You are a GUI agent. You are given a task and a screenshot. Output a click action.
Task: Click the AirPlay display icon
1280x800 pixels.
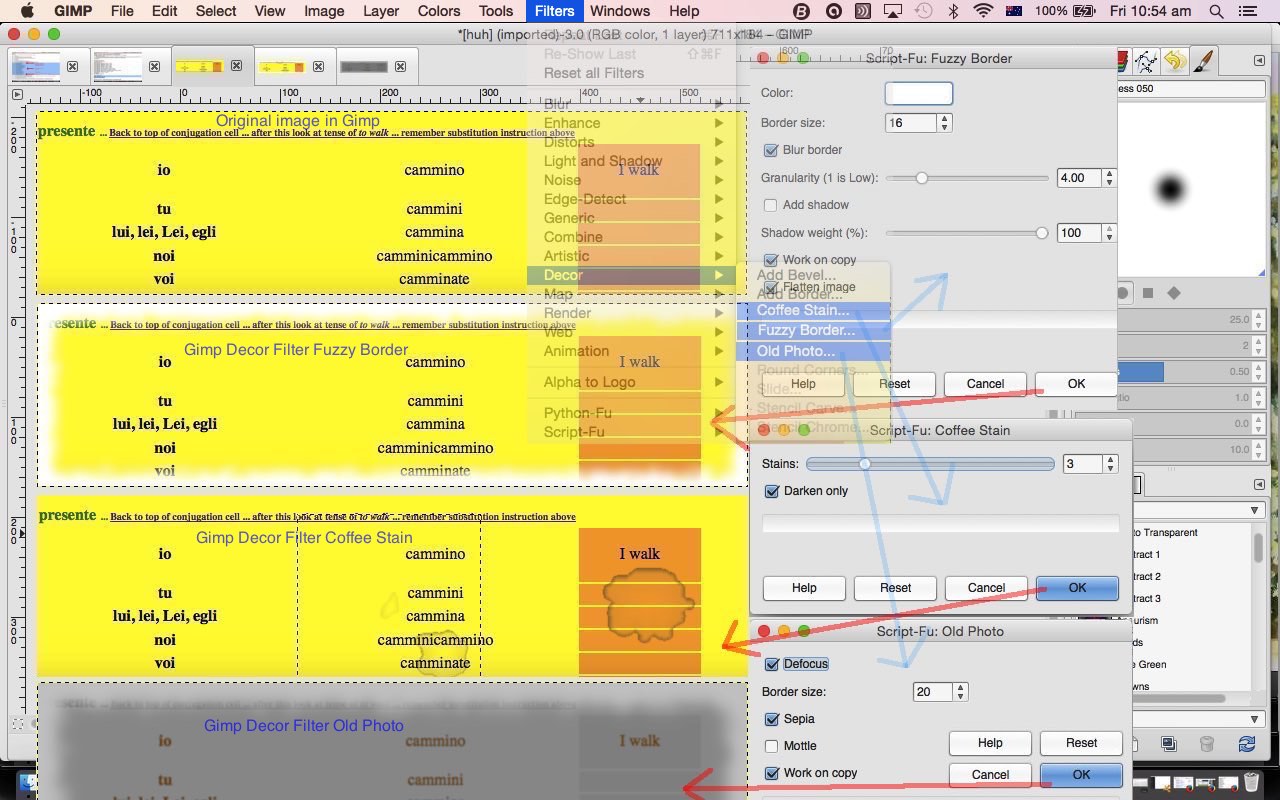pos(892,11)
